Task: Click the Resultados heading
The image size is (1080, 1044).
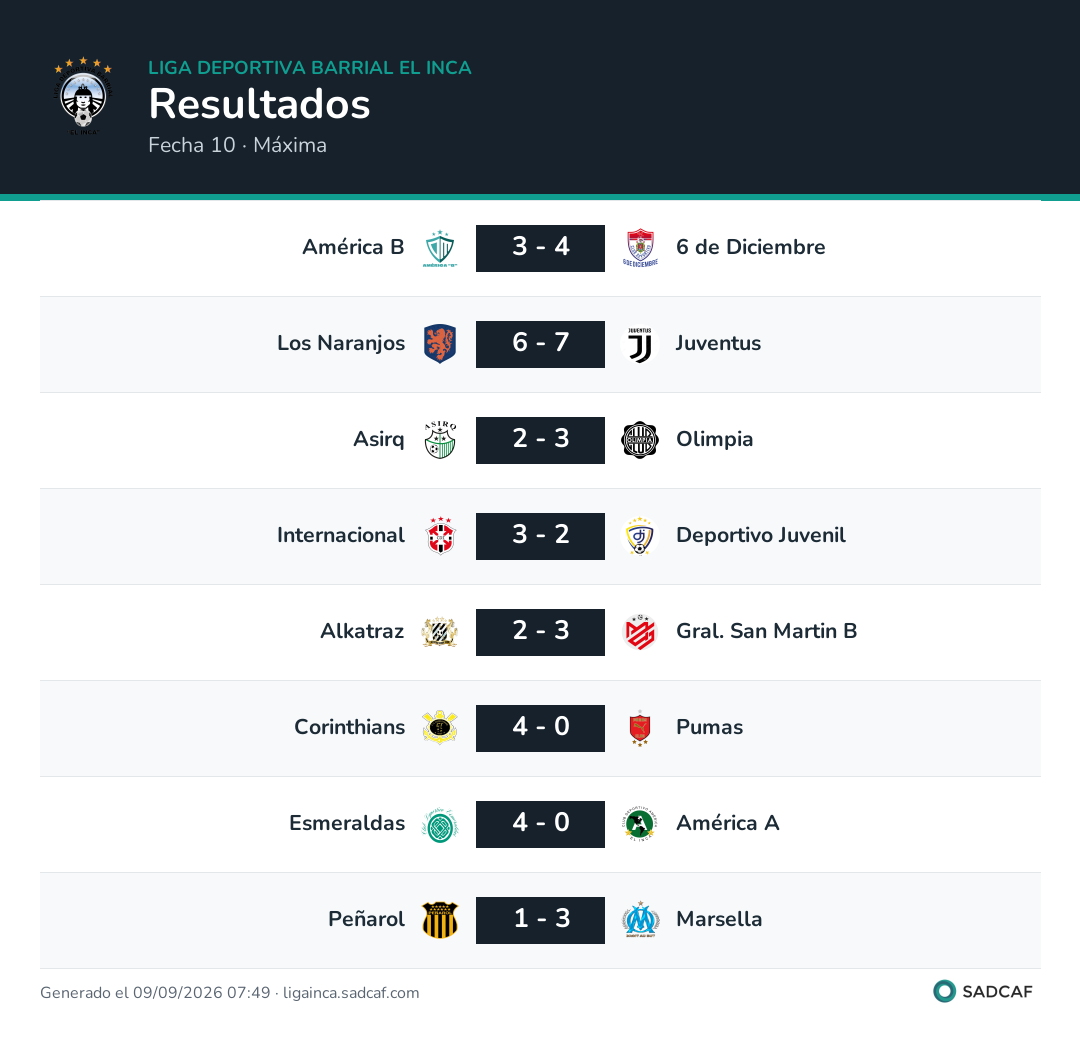Action: point(260,104)
